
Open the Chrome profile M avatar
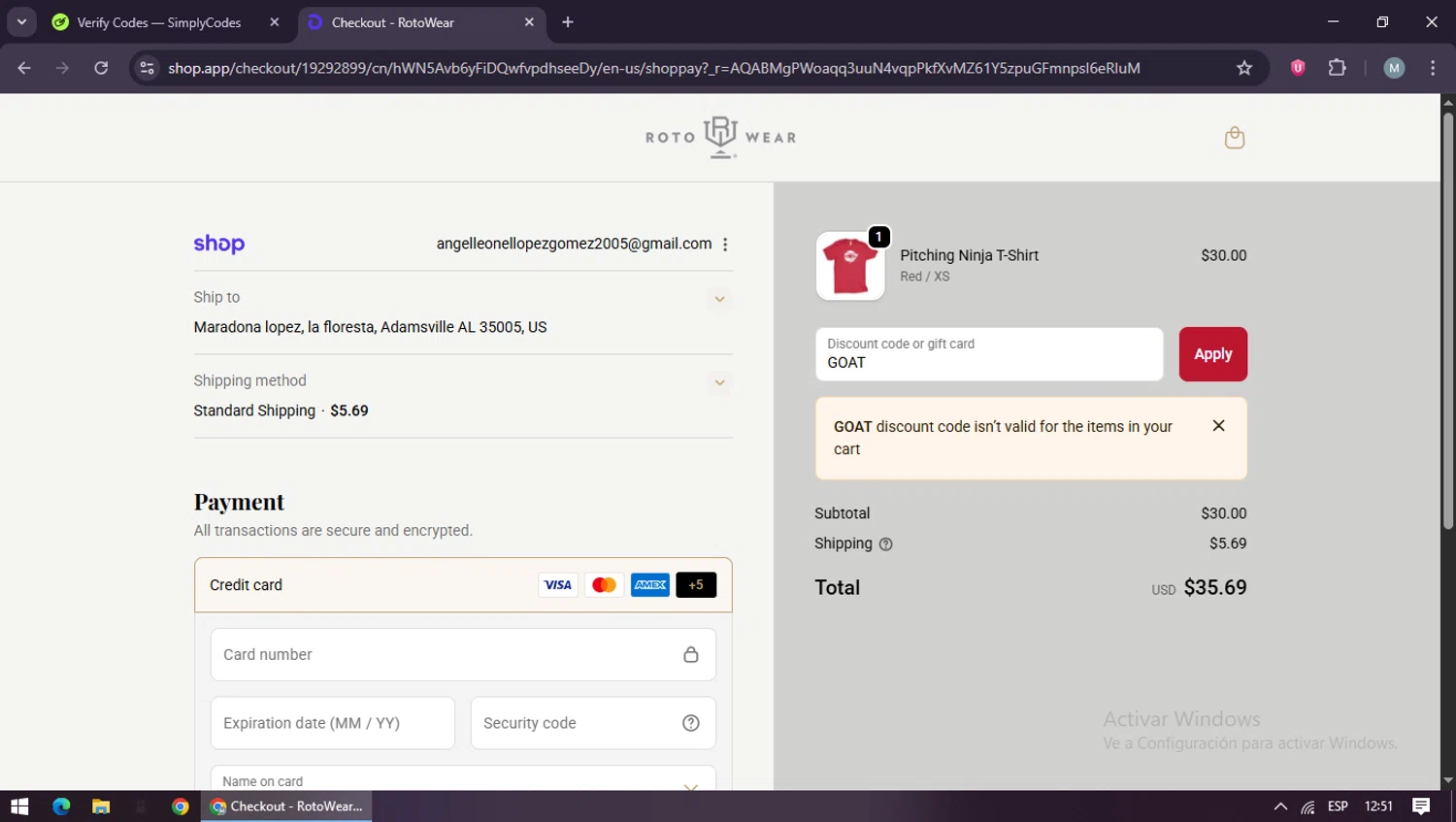[x=1394, y=68]
